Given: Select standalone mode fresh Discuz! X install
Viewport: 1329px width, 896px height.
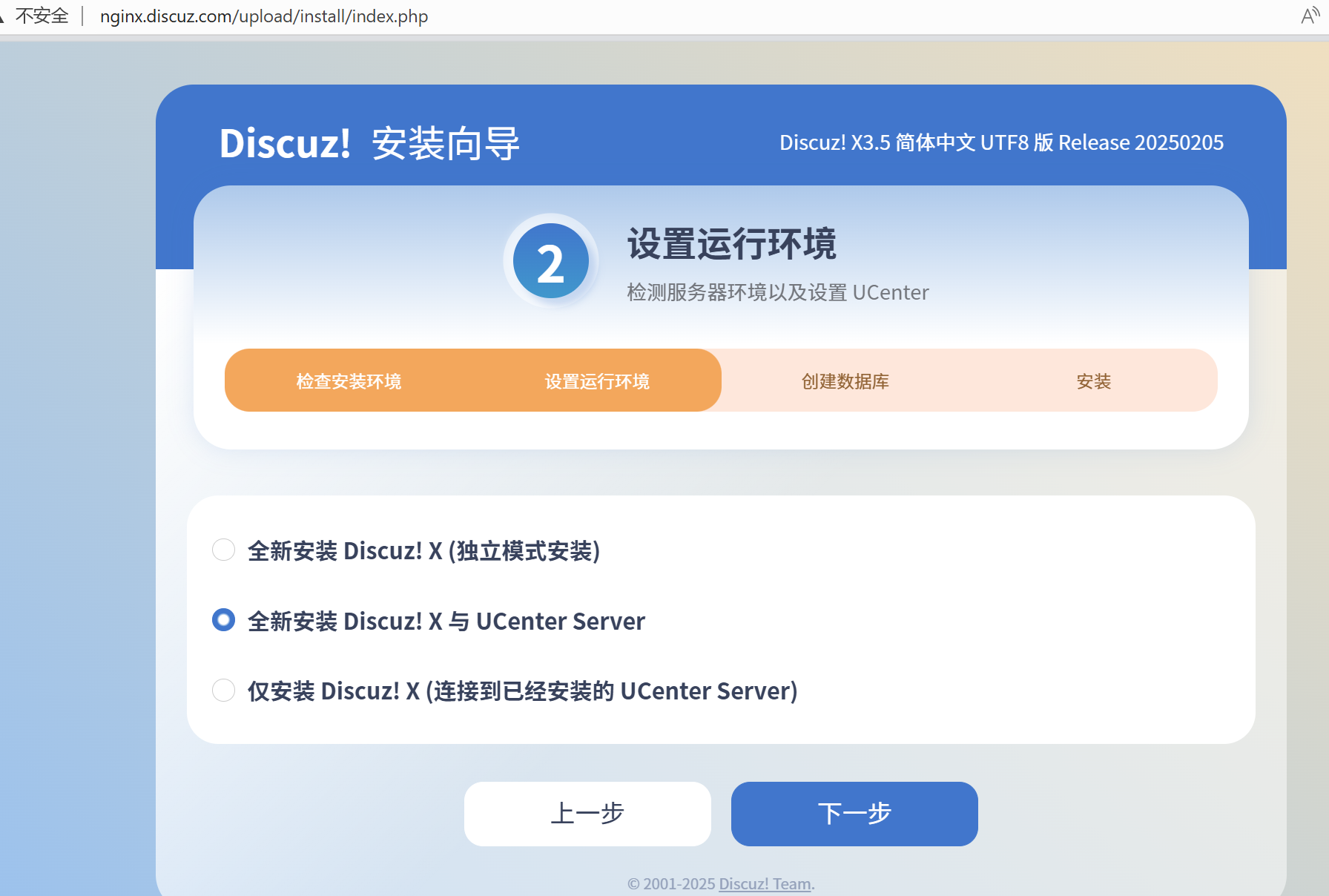Looking at the screenshot, I should point(223,550).
